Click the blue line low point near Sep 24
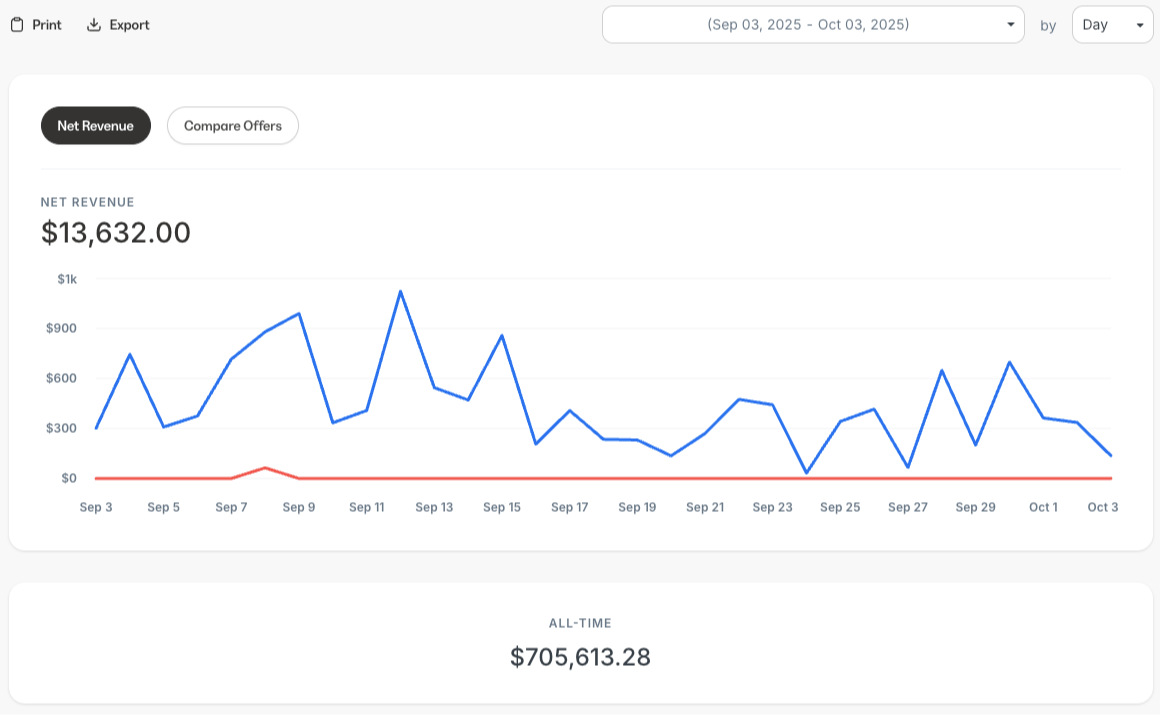The image size is (1160, 715). point(806,473)
